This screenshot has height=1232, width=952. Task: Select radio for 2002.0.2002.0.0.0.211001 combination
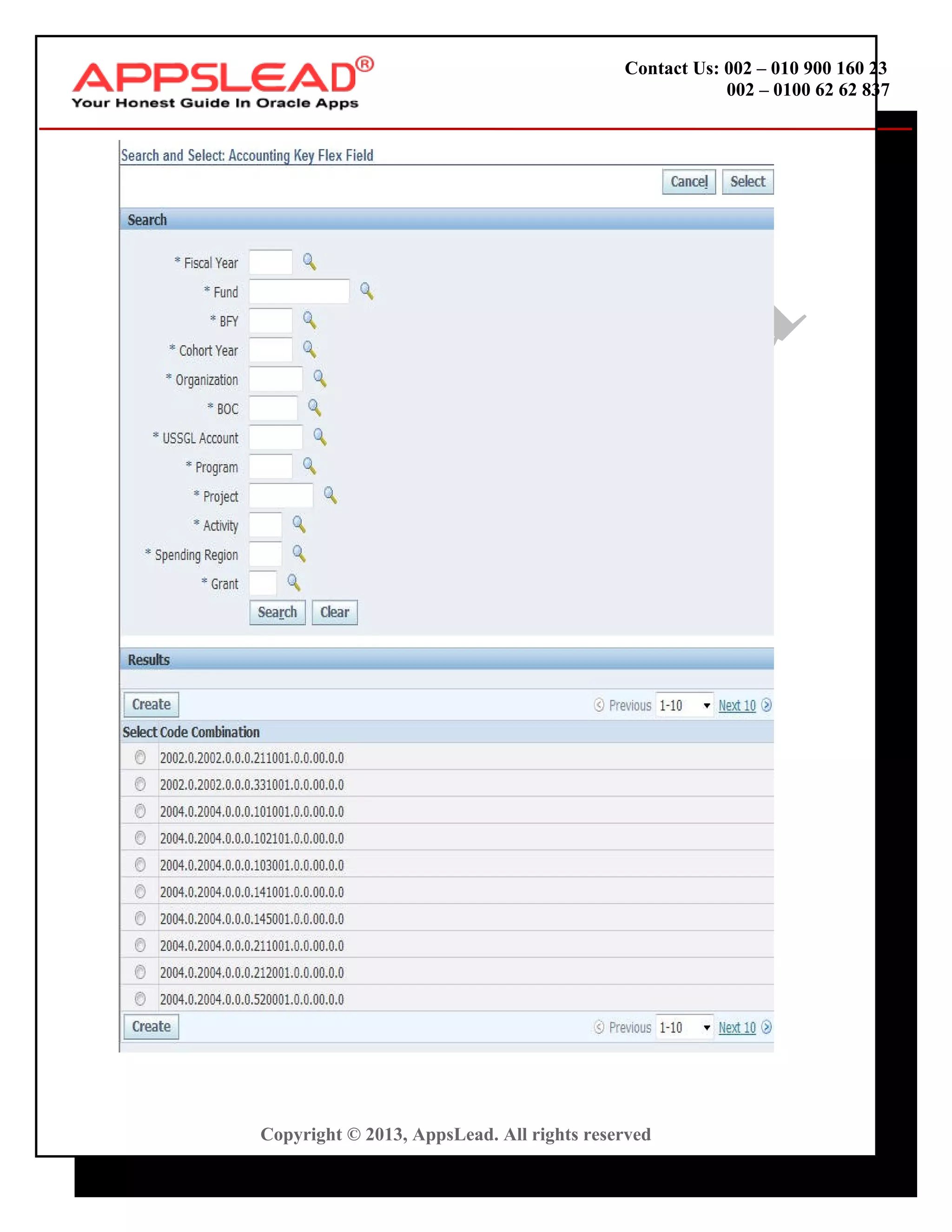coord(140,757)
